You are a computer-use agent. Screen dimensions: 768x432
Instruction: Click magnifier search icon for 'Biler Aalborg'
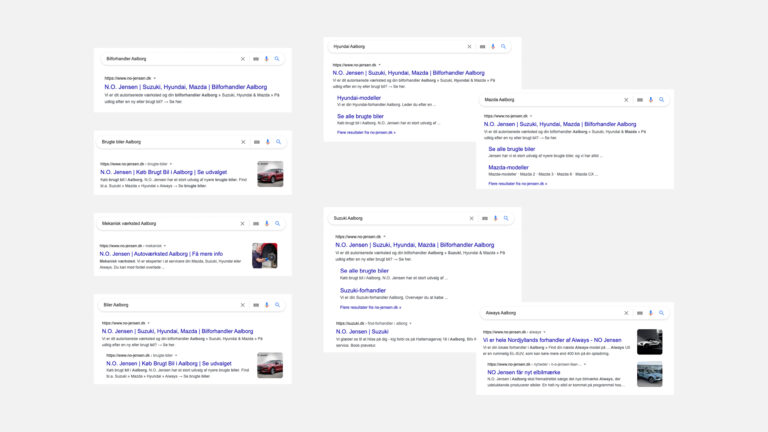[277, 305]
